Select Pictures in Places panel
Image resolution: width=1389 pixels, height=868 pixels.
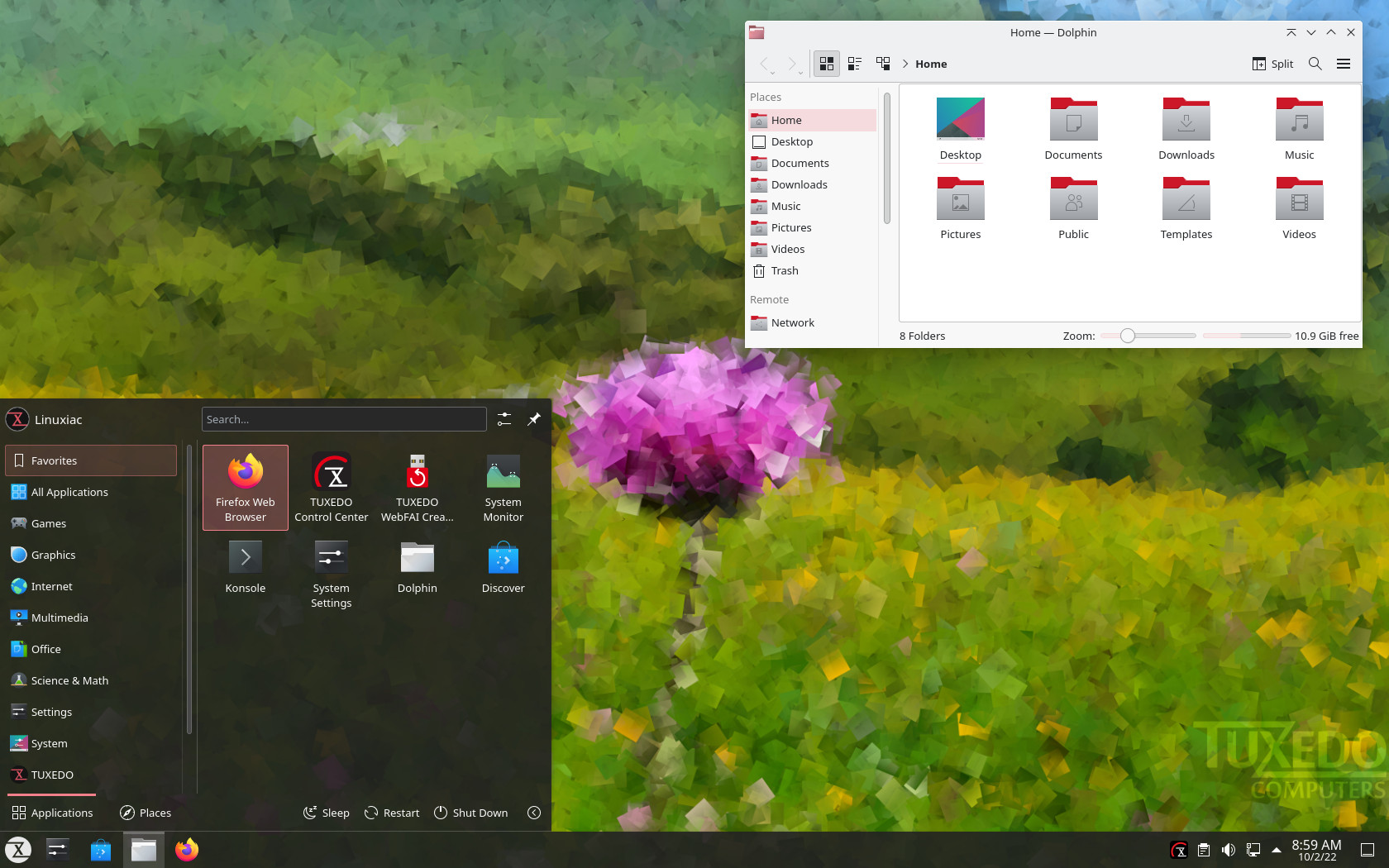812,227
